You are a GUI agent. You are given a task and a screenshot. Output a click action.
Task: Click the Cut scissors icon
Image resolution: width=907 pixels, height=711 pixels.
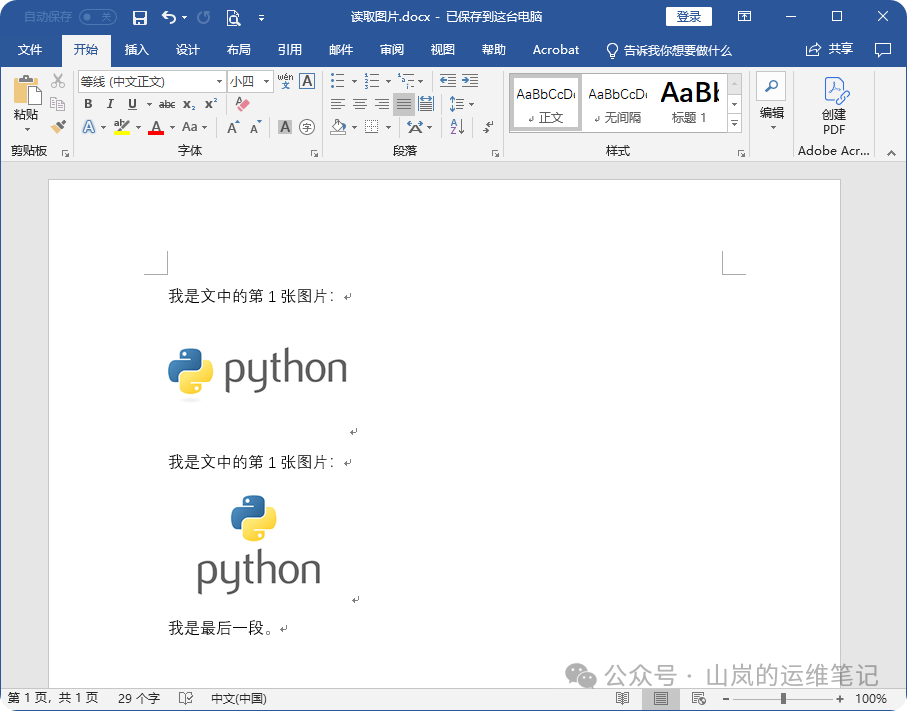[57, 81]
